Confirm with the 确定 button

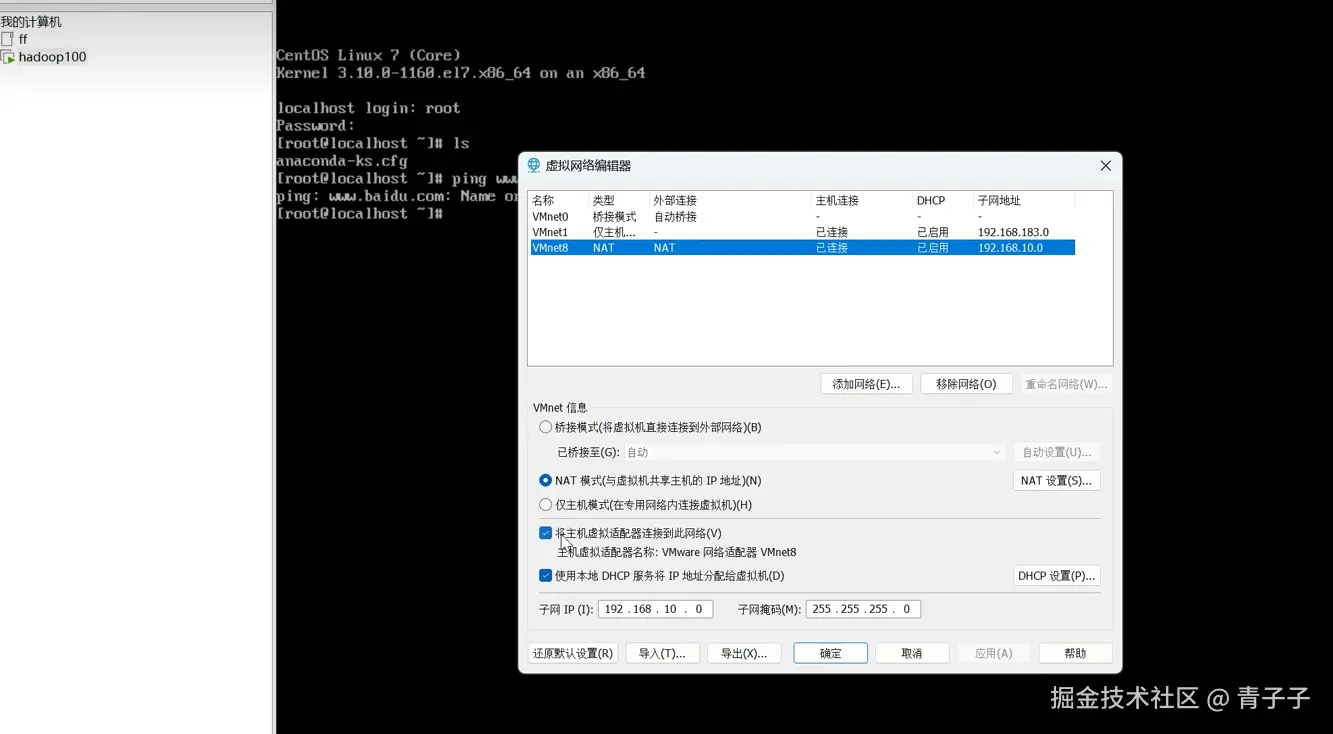[x=830, y=653]
